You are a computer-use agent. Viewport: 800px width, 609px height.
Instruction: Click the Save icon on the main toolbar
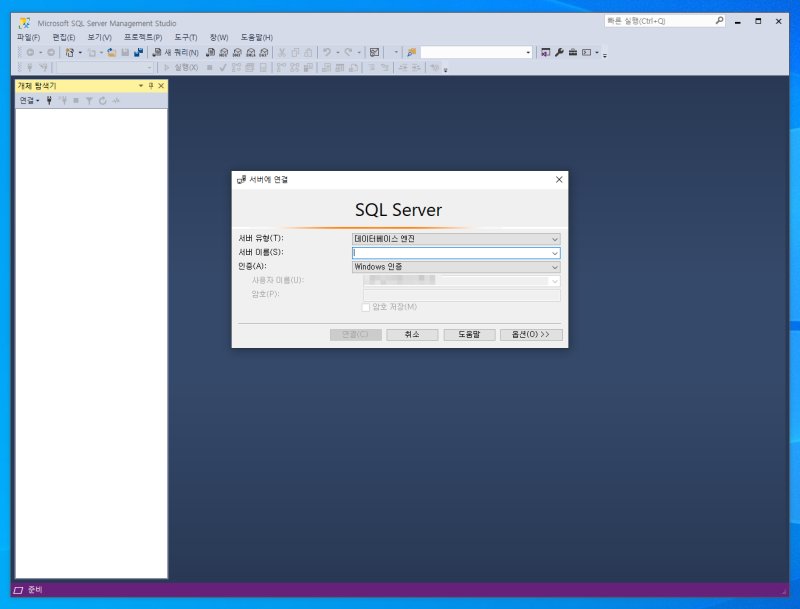pos(123,51)
